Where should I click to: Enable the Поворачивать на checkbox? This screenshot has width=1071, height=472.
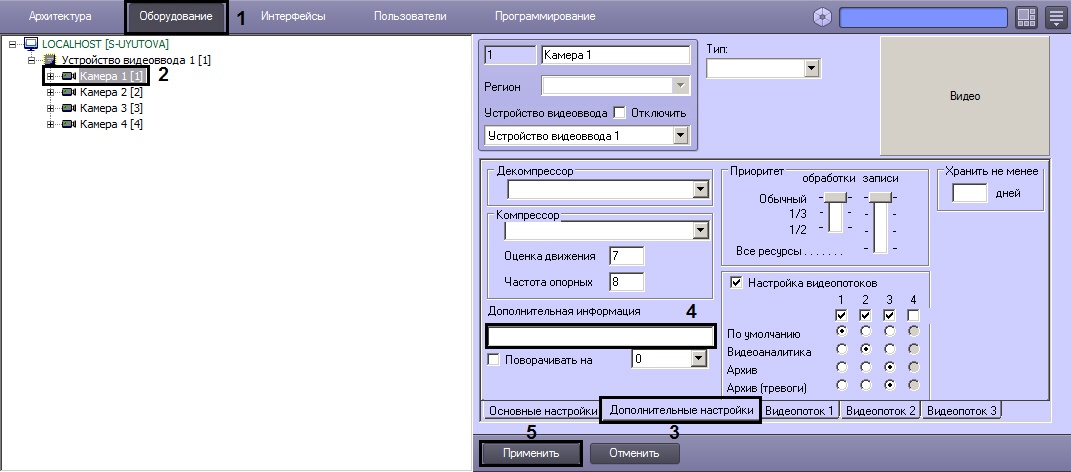pyautogui.click(x=493, y=360)
